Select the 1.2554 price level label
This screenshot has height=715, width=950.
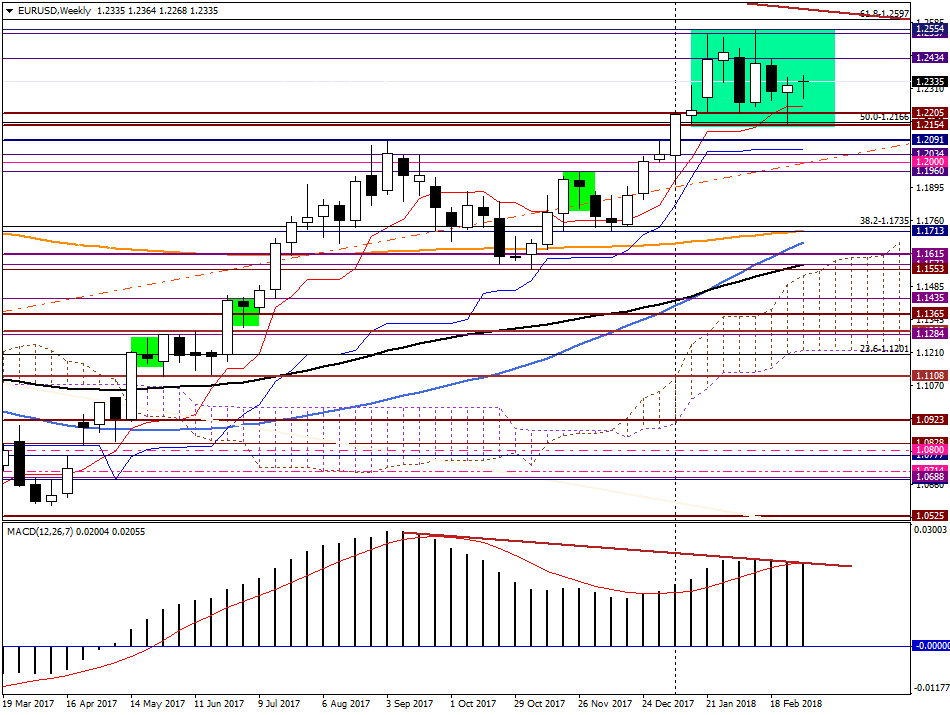930,29
